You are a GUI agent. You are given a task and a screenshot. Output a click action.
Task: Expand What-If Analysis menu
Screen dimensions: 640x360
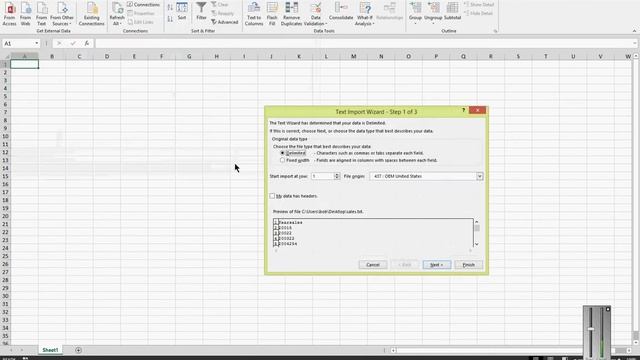click(364, 14)
